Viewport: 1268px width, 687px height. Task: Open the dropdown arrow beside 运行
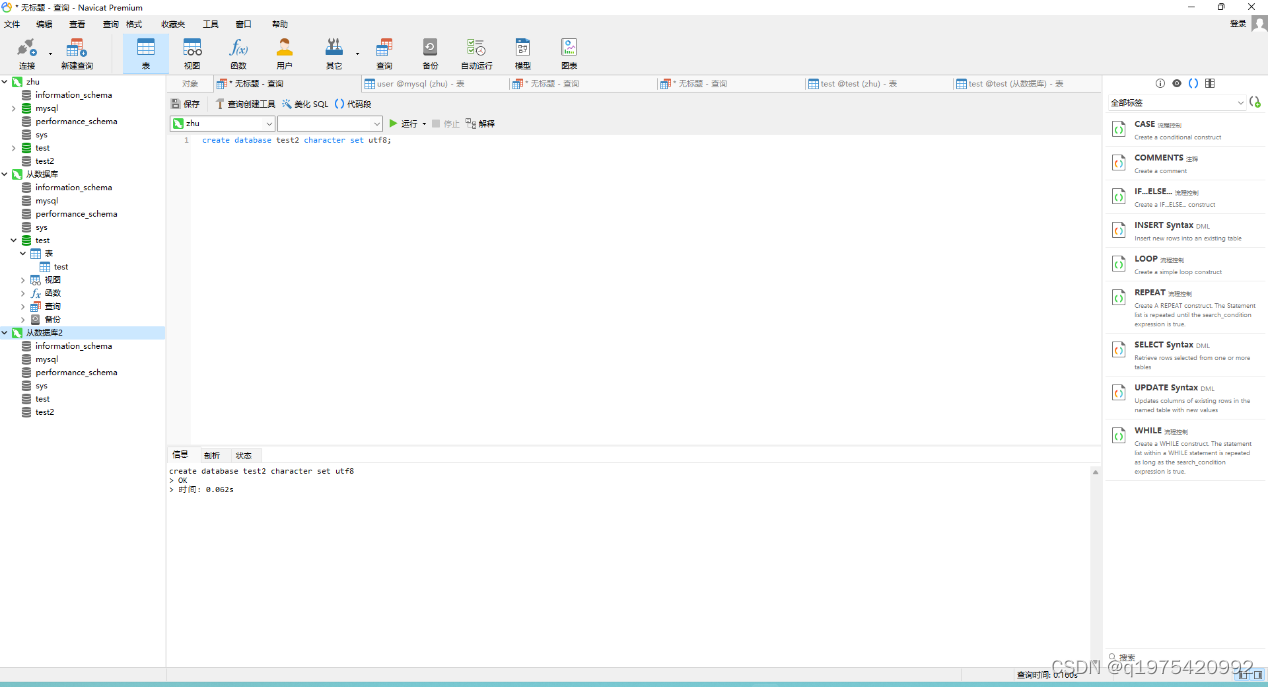pyautogui.click(x=424, y=124)
